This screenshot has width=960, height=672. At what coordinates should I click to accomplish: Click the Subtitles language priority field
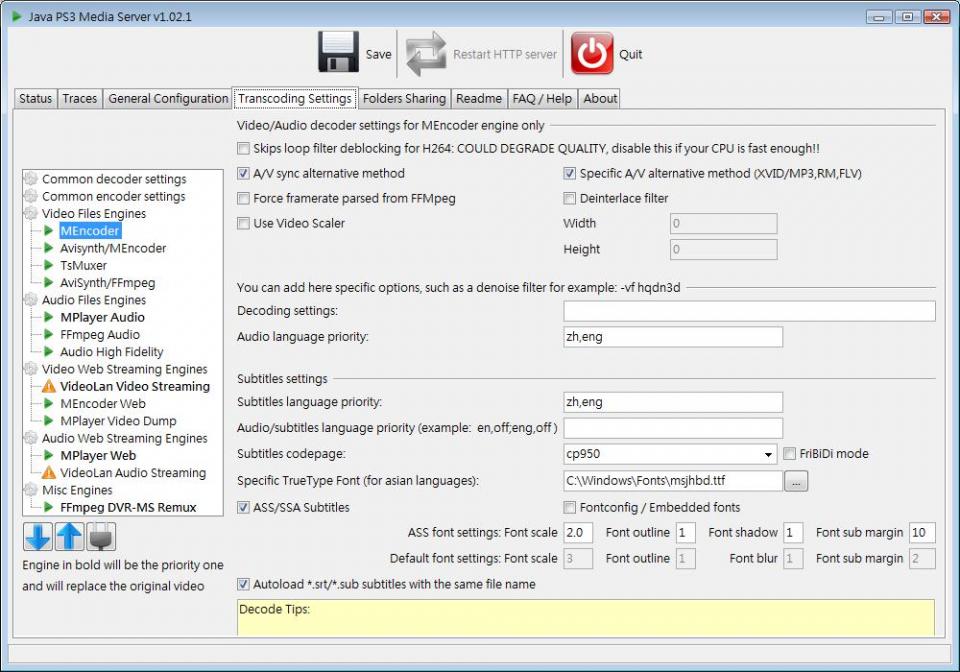click(x=673, y=402)
